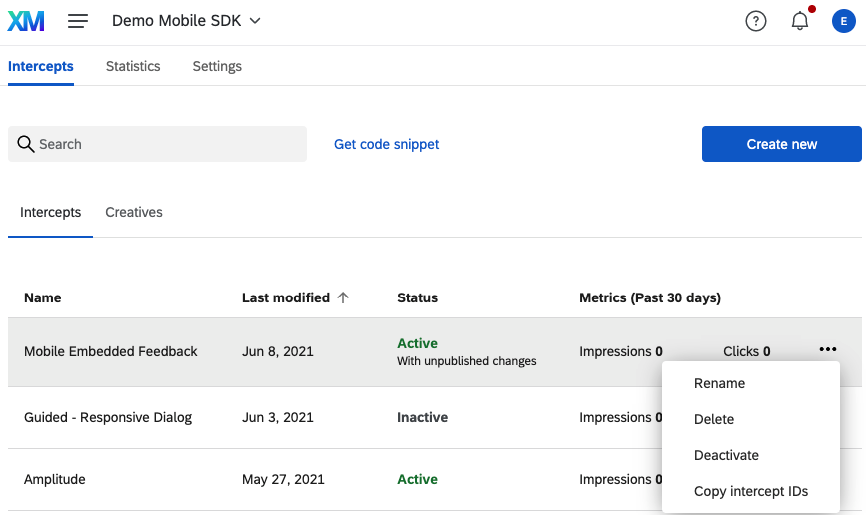This screenshot has height=515, width=866.
Task: Focus the Search input field
Action: (x=157, y=144)
